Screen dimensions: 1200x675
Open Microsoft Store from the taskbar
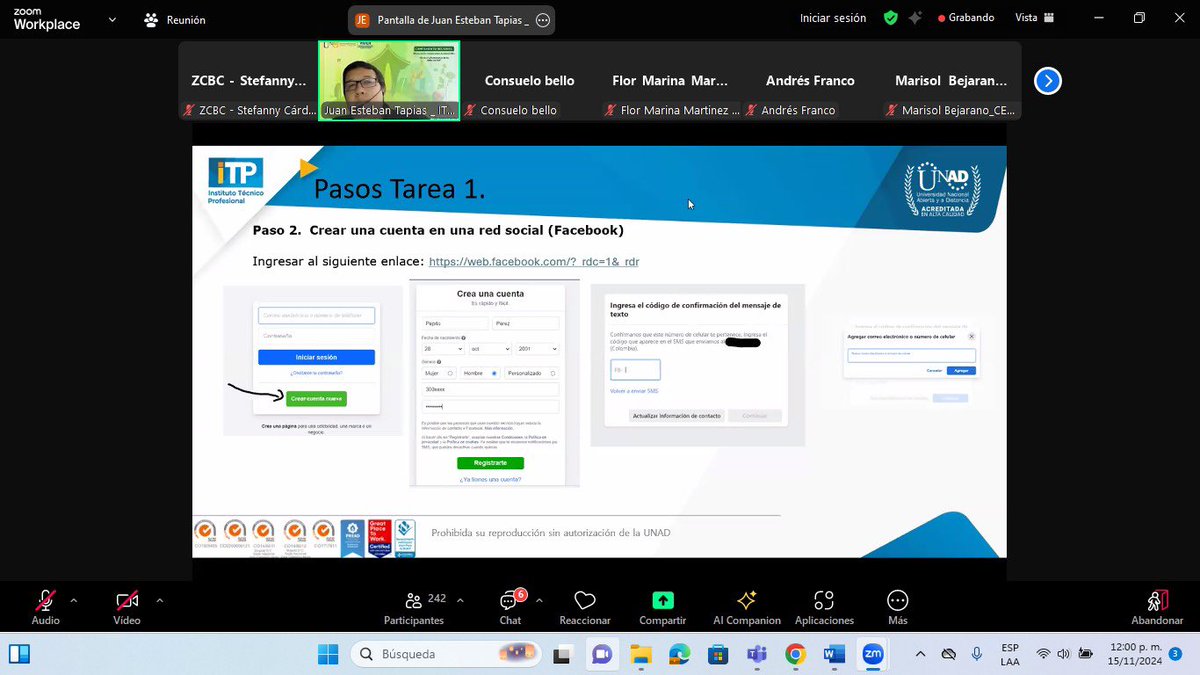[717, 654]
